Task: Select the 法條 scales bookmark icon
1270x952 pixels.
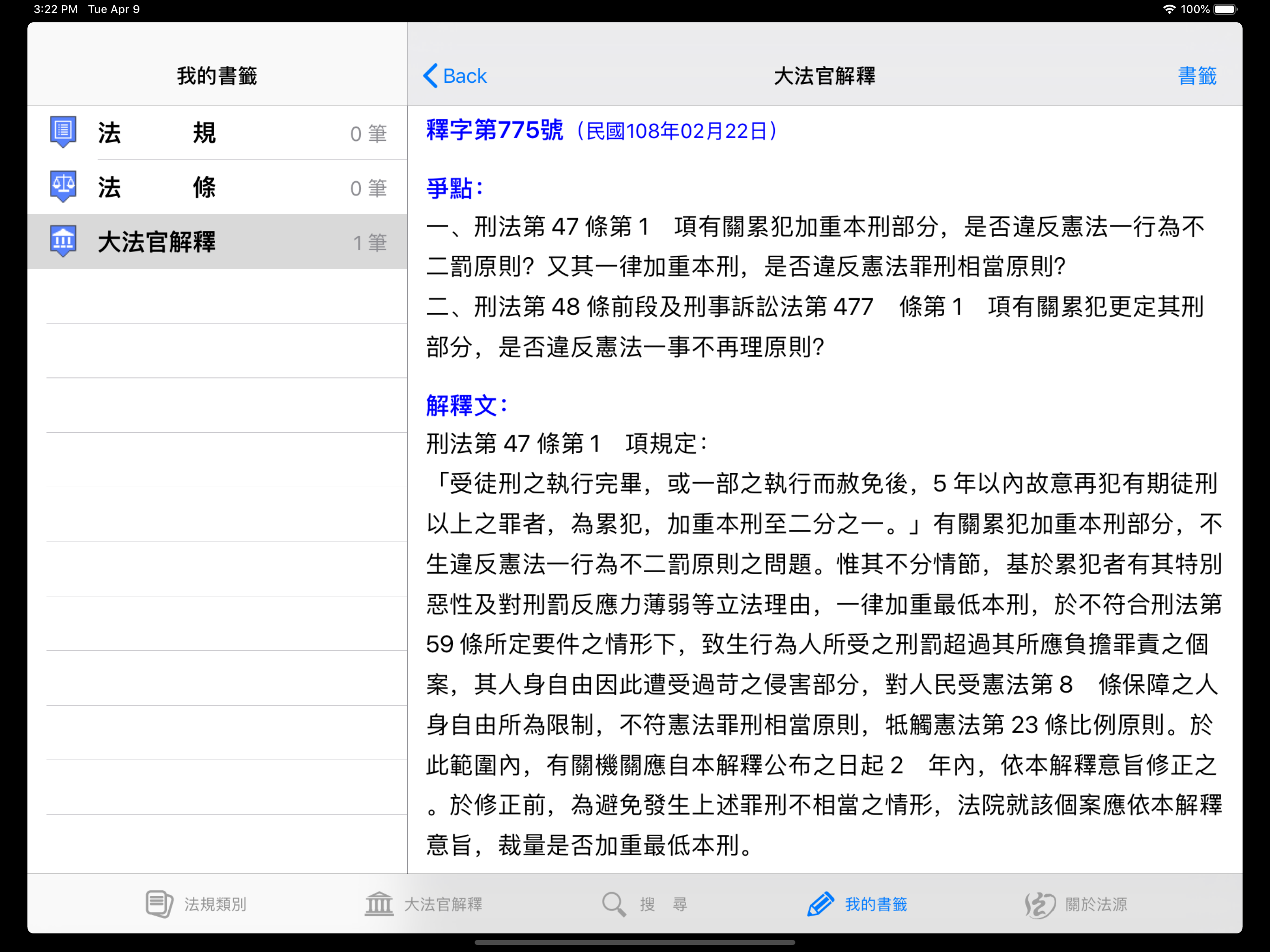Action: (63, 186)
